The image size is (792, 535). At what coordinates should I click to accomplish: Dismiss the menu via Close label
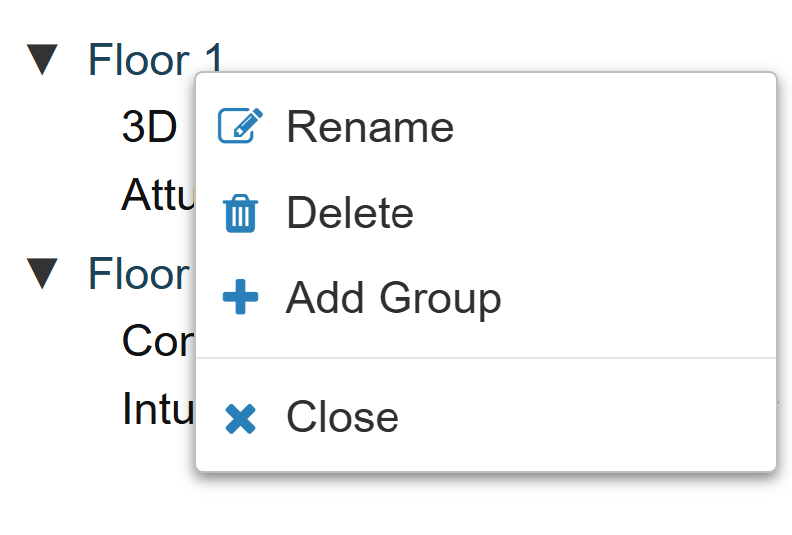click(342, 417)
